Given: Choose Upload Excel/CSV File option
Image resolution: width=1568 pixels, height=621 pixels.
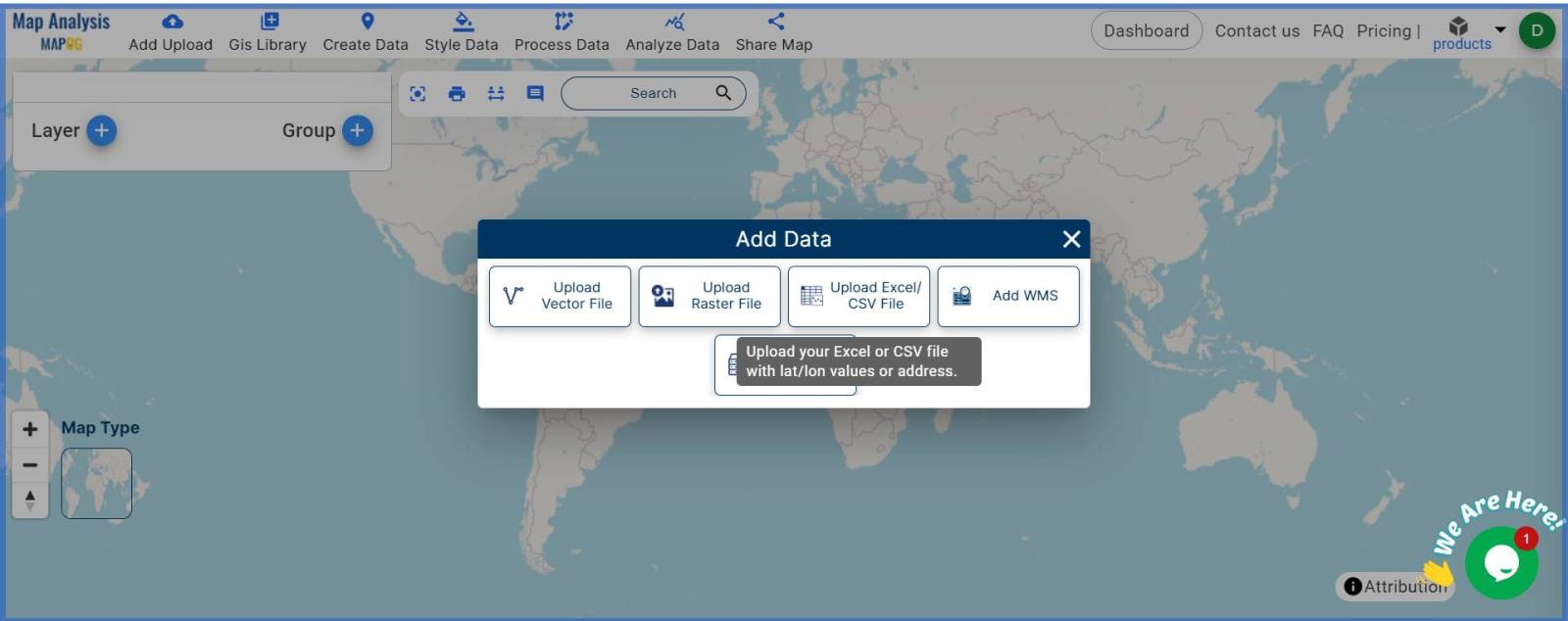Looking at the screenshot, I should tap(858, 296).
